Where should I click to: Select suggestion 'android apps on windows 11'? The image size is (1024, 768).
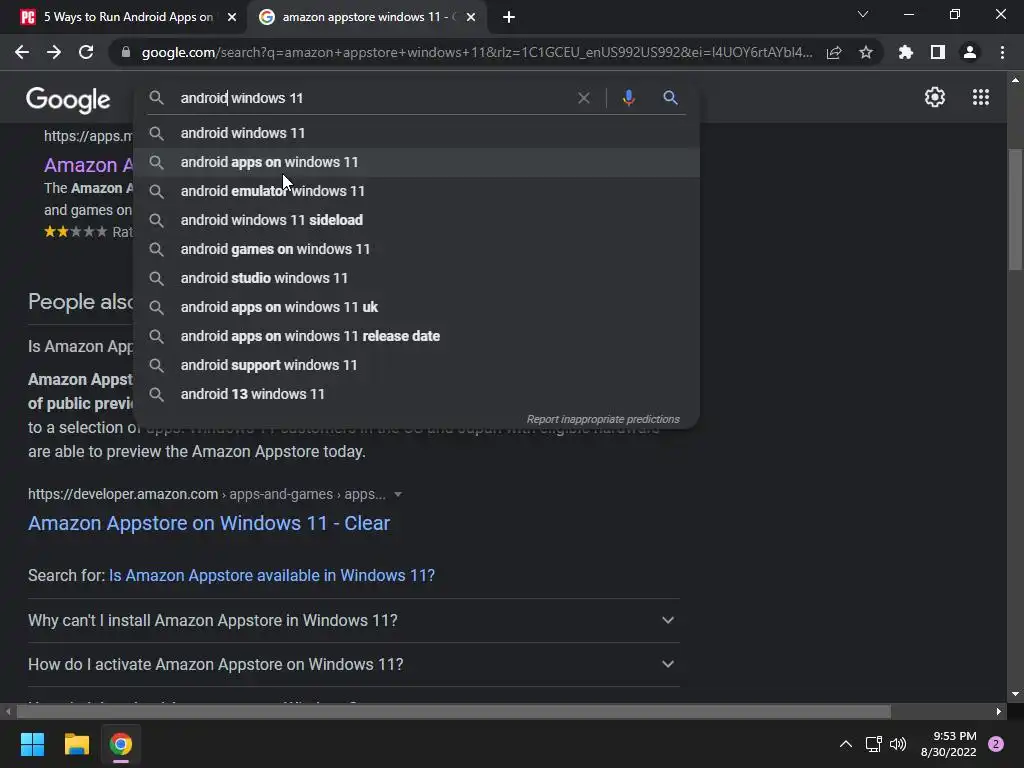coord(417,162)
